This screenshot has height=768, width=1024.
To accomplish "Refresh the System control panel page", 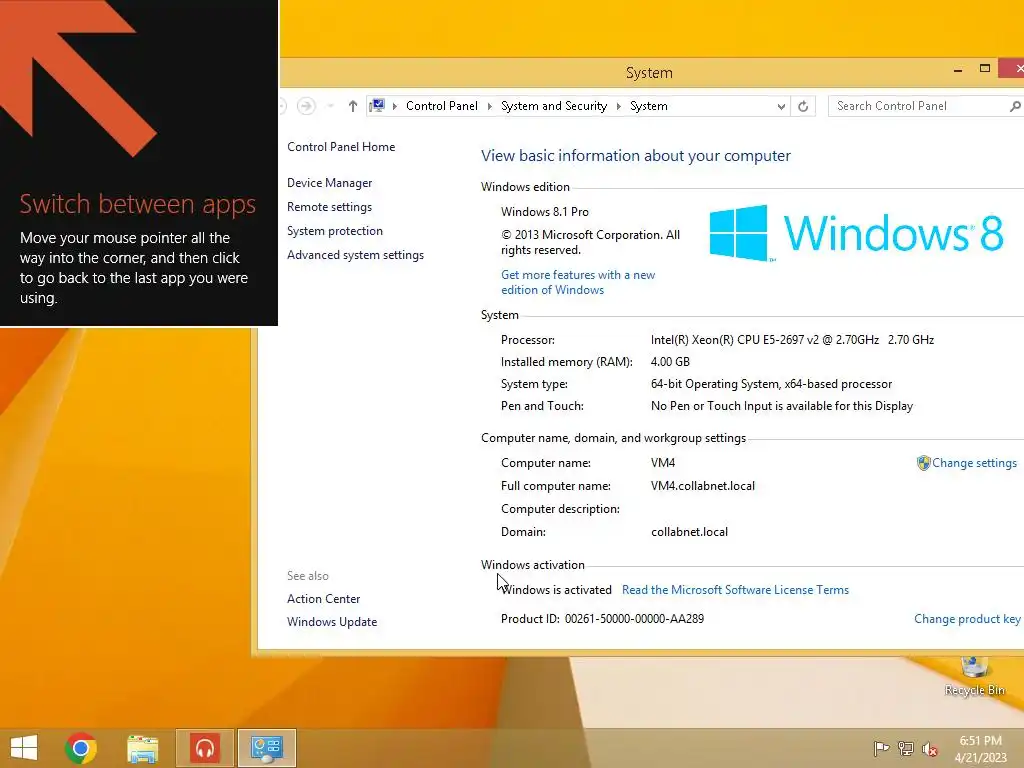I will (x=803, y=106).
